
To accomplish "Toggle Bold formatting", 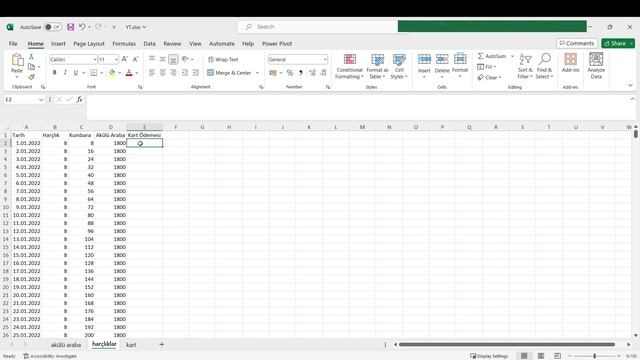I will pos(54,73).
